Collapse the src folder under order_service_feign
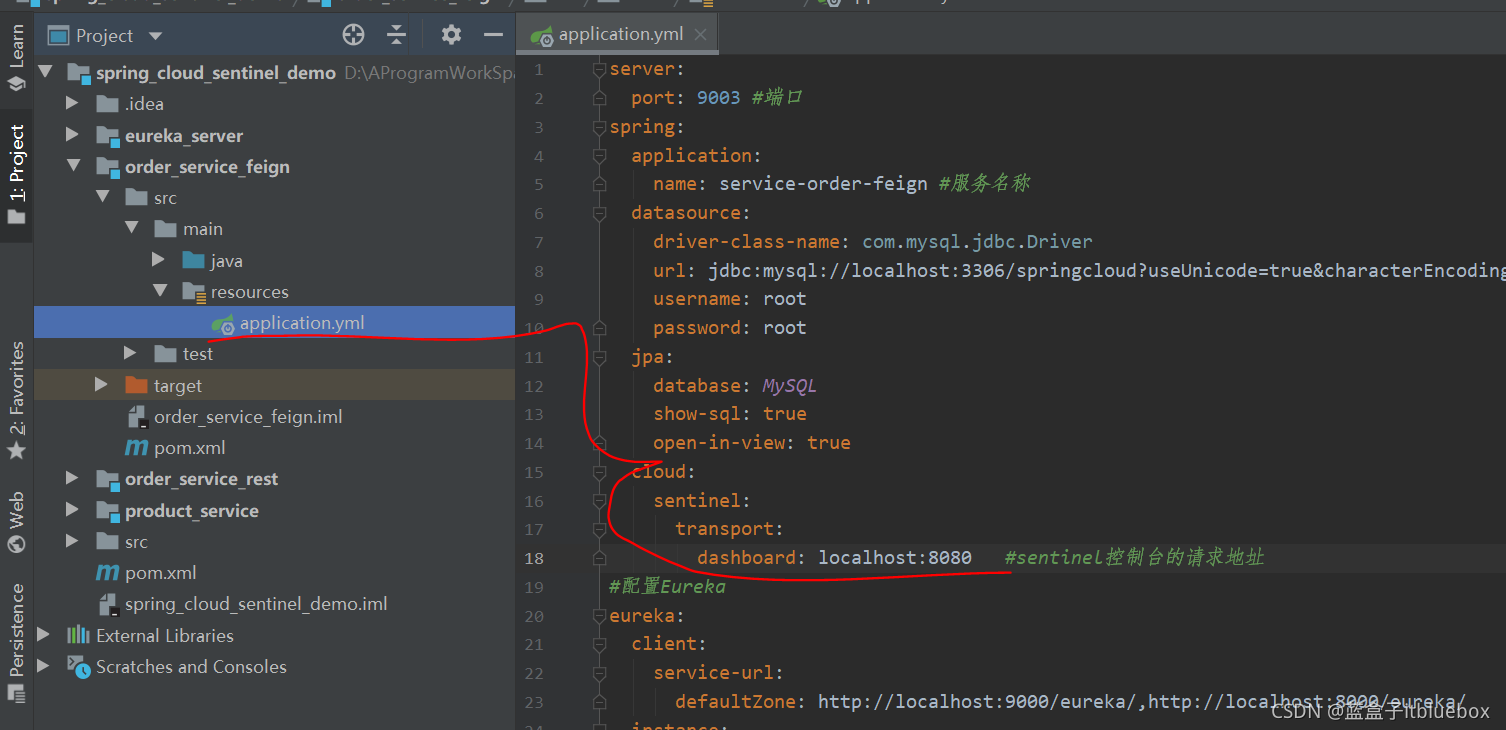Screen dimensions: 1506x730 tap(103, 197)
